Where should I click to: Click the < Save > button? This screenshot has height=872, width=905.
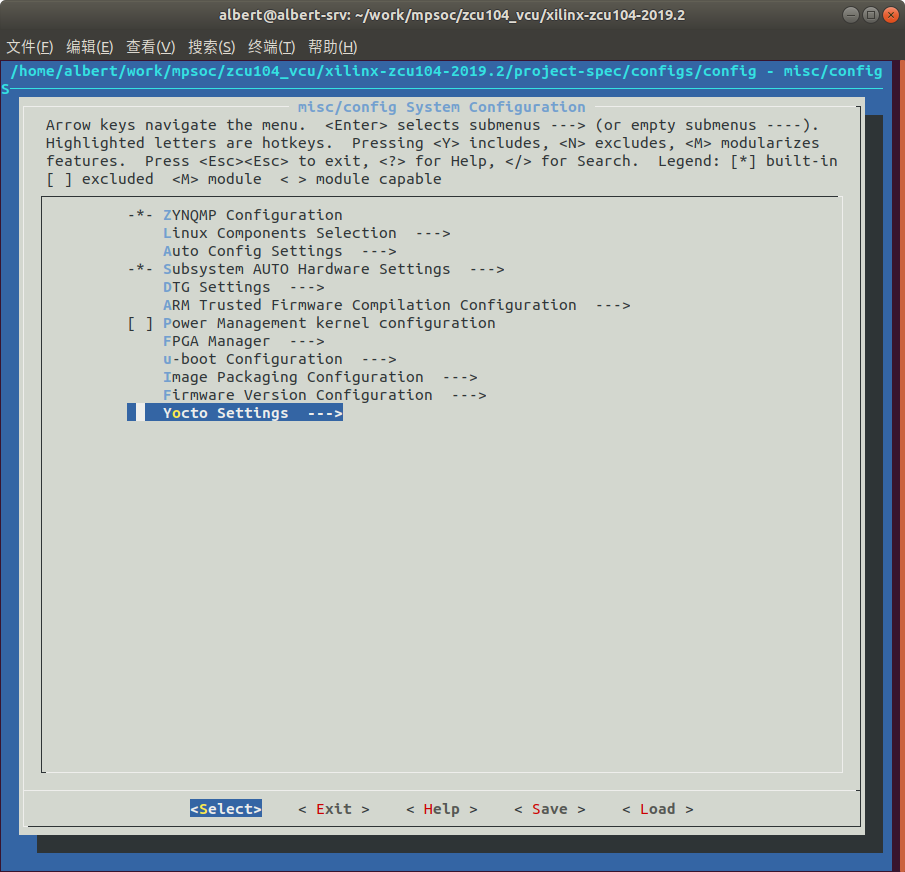pyautogui.click(x=549, y=809)
